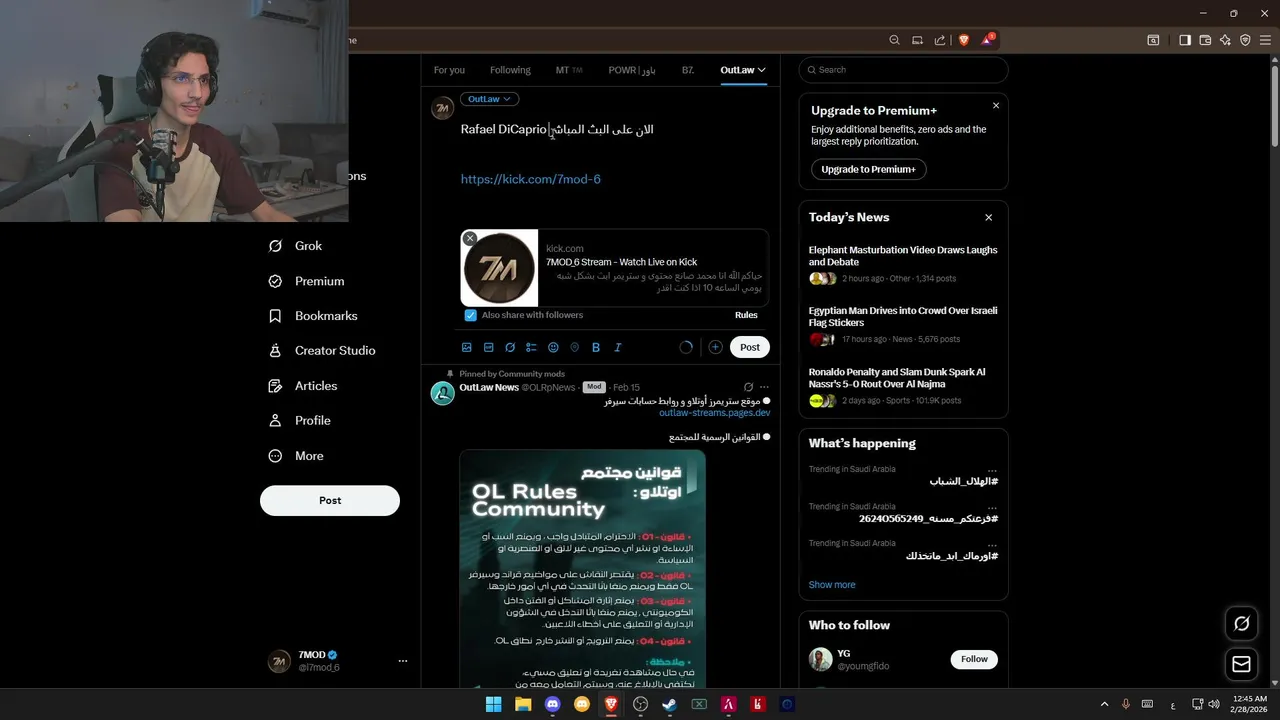Switch to the Following tab
1280x720 pixels.
[510, 70]
